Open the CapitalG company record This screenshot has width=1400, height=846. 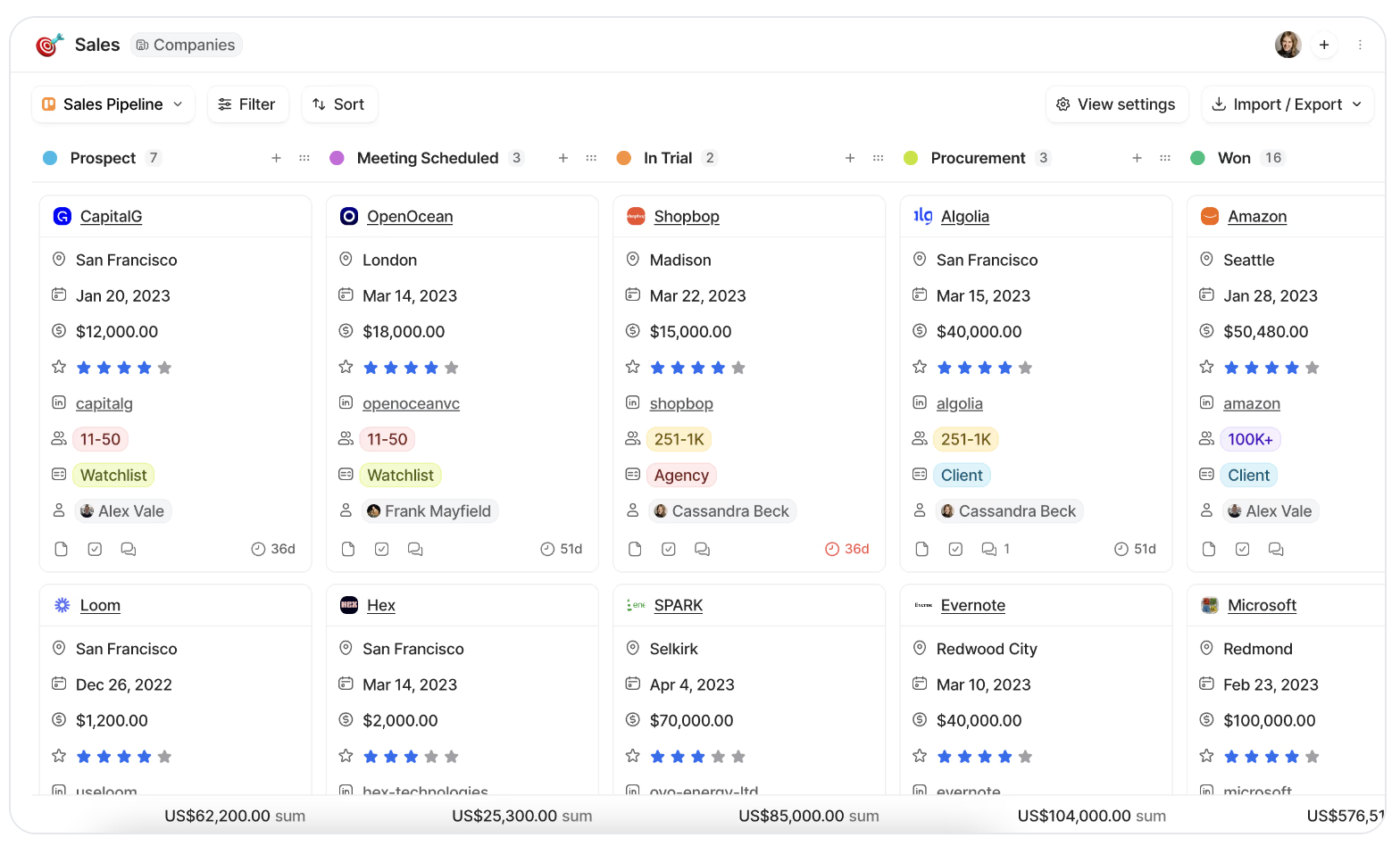pyautogui.click(x=111, y=216)
